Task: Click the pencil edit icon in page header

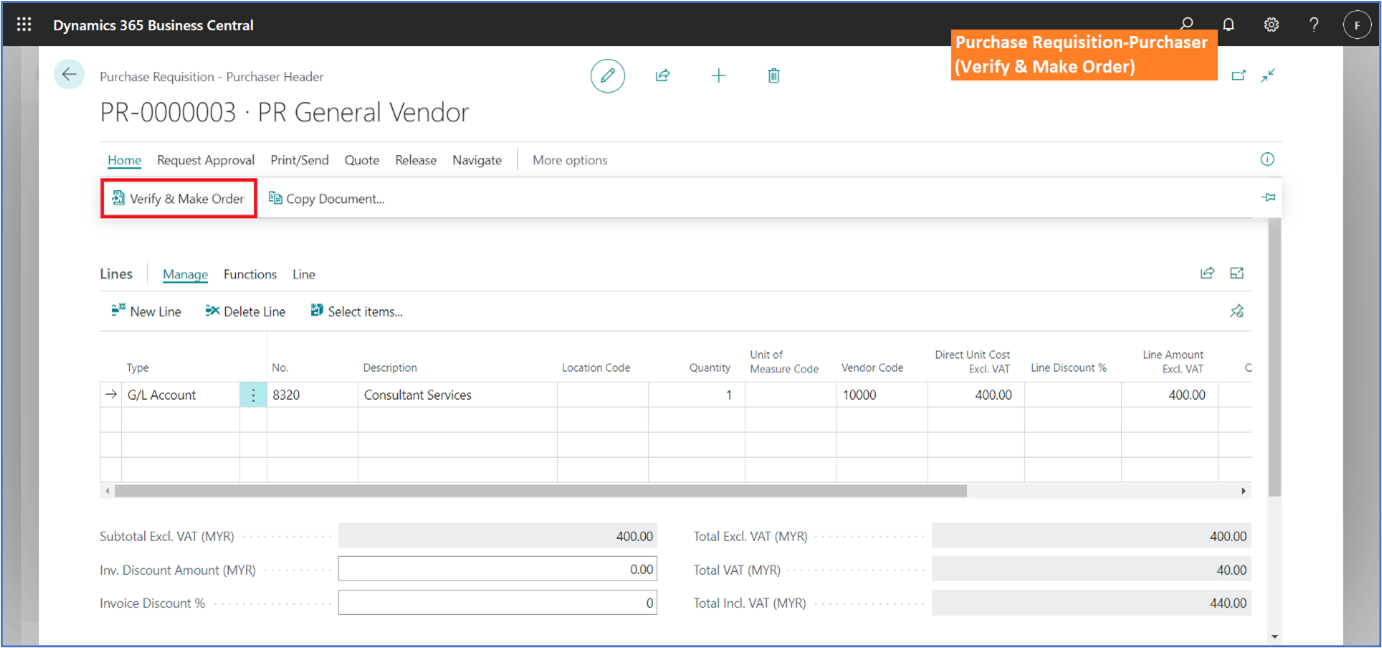Action: [x=607, y=76]
